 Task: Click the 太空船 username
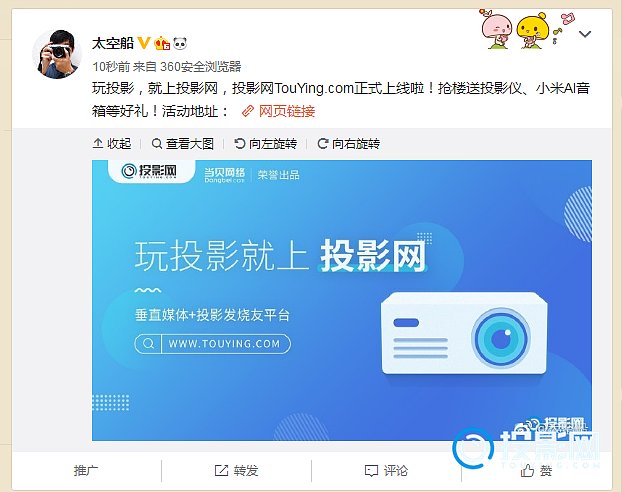[113, 43]
